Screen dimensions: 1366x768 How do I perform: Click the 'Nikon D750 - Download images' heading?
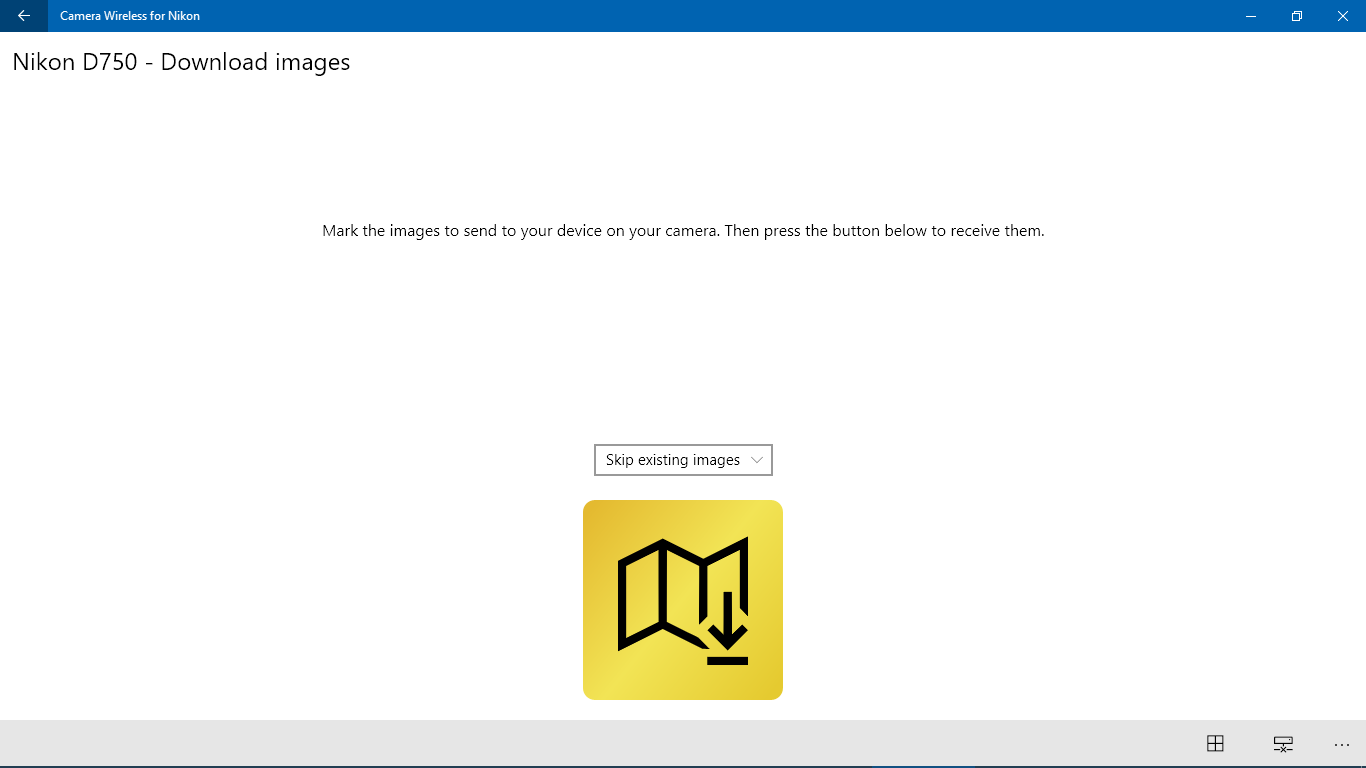tap(181, 62)
